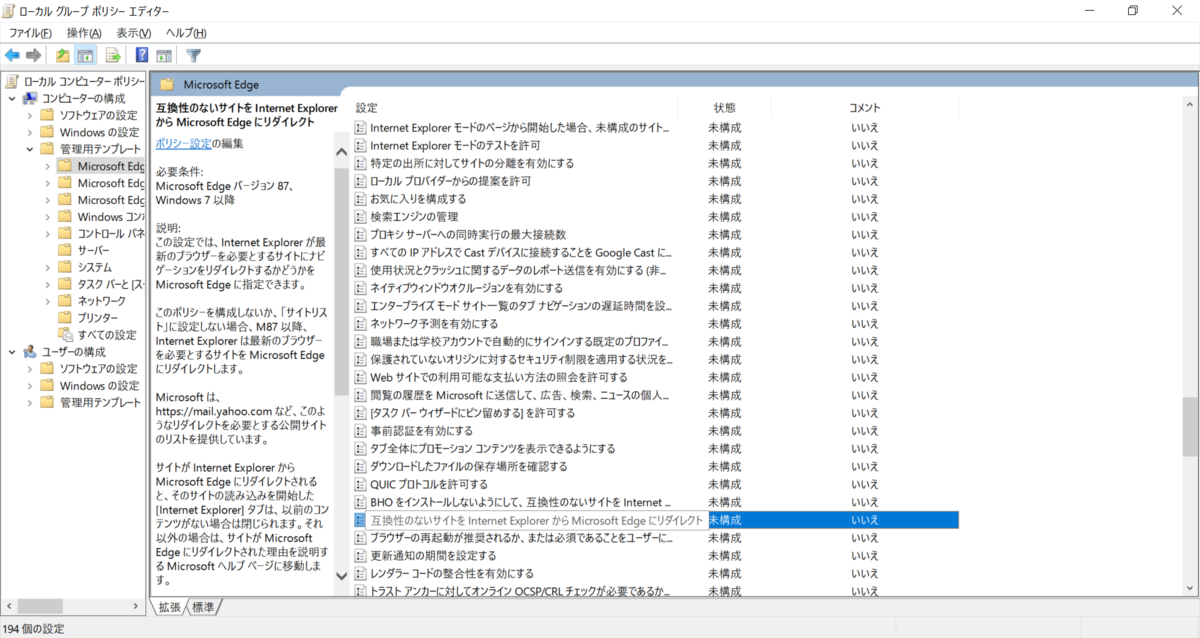
Task: Click the ローカル コンピューター ポリシー scroll icon
Action: pyautogui.click(x=12, y=81)
